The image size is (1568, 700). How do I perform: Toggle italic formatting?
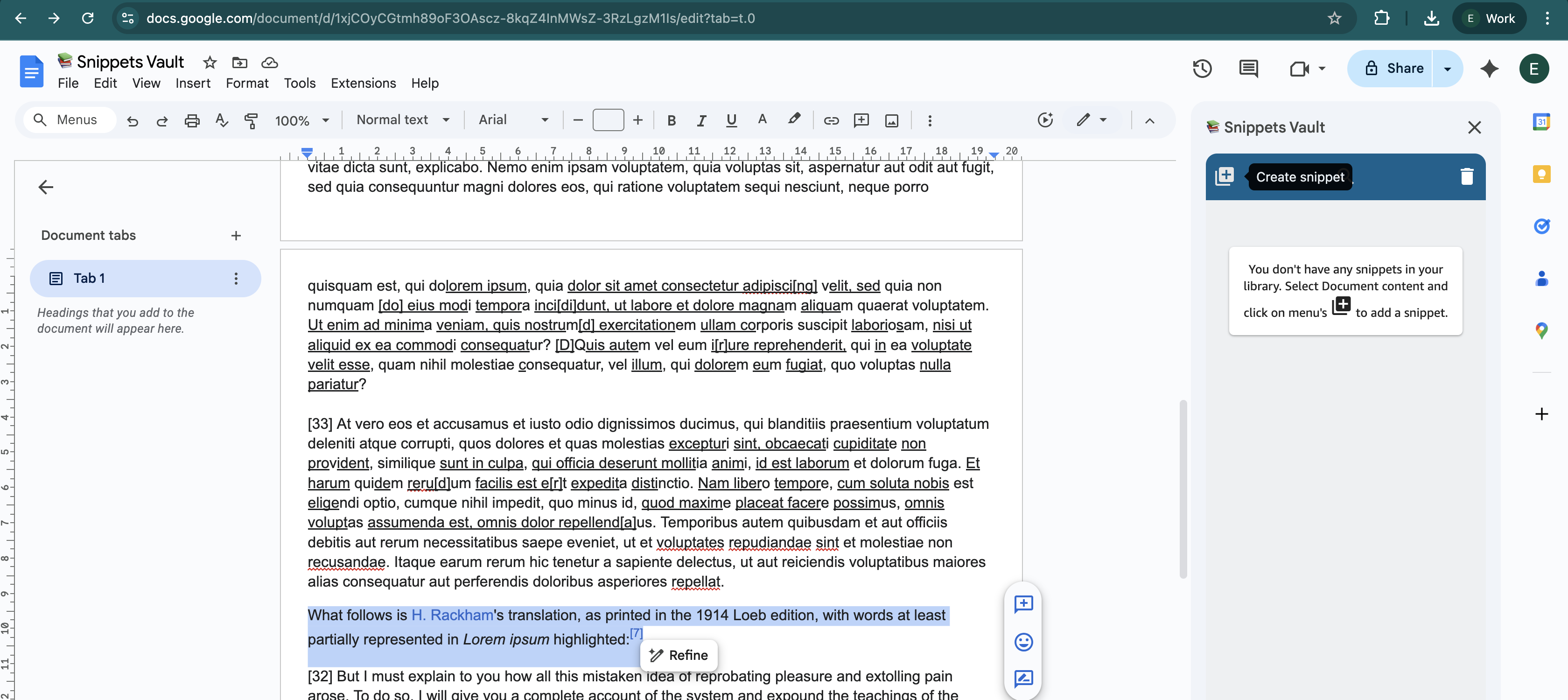pyautogui.click(x=701, y=120)
